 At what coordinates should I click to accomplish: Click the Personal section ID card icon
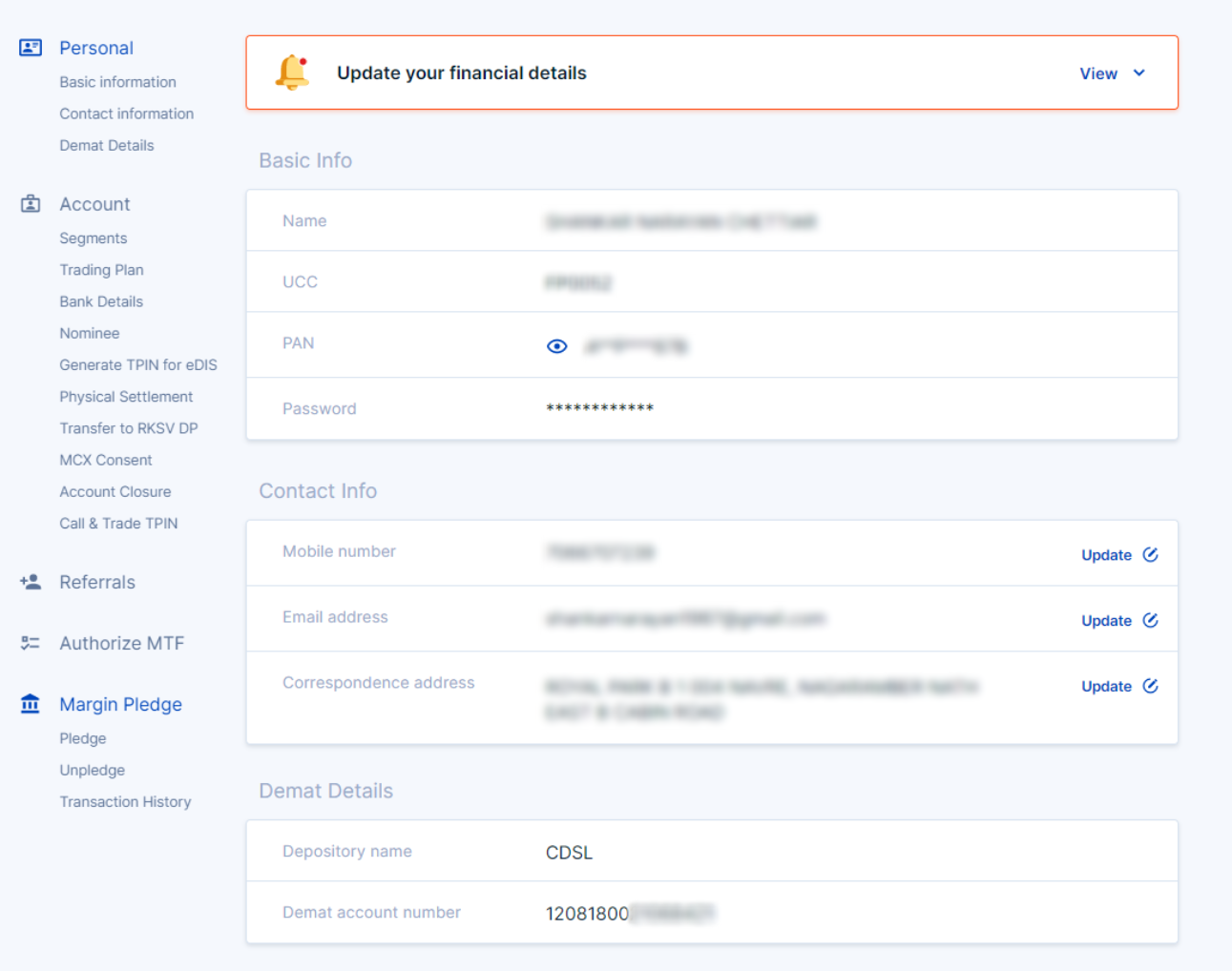pyautogui.click(x=30, y=47)
